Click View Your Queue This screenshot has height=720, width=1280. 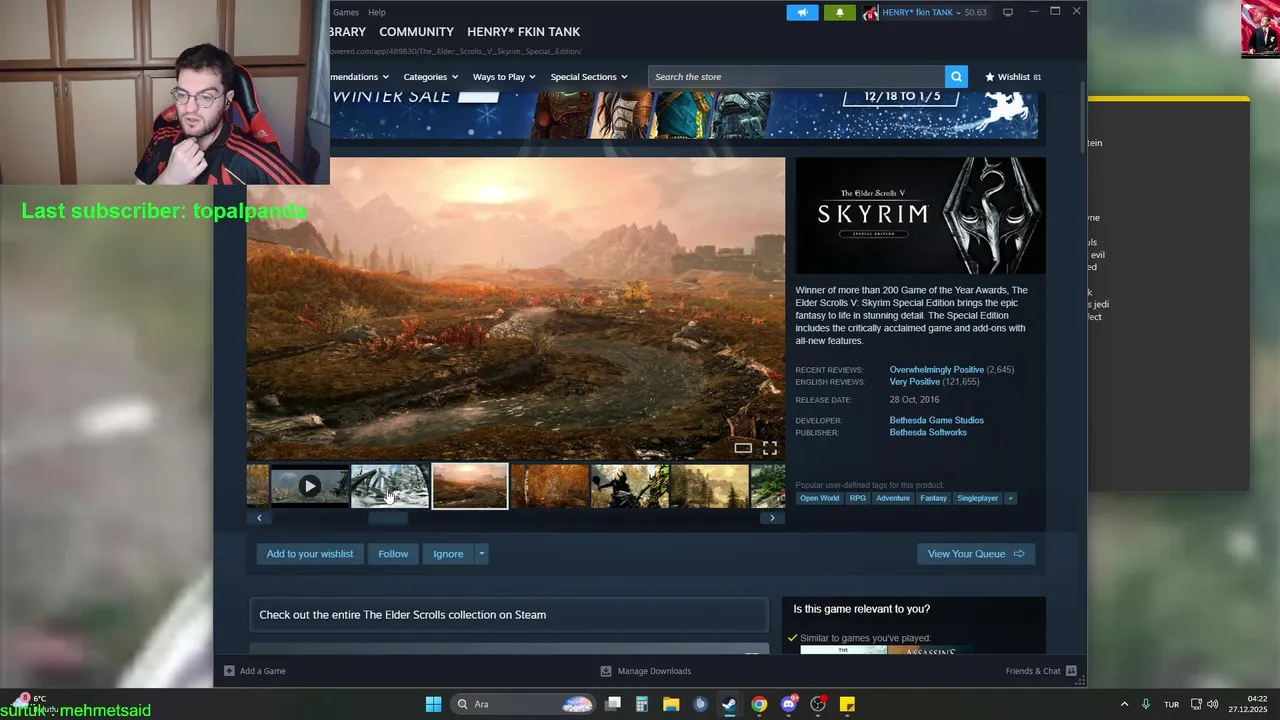[x=976, y=554]
